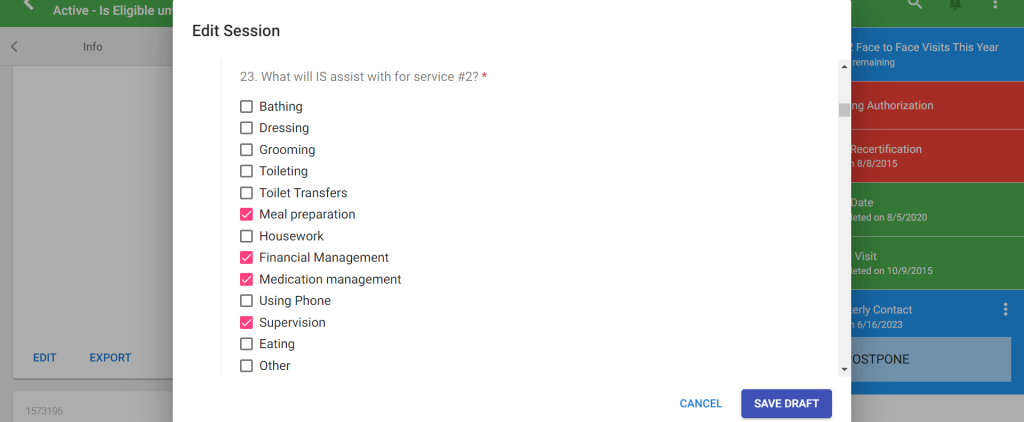The image size is (1024, 422).
Task: Click the left chevron beside Info
Action: click(14, 47)
